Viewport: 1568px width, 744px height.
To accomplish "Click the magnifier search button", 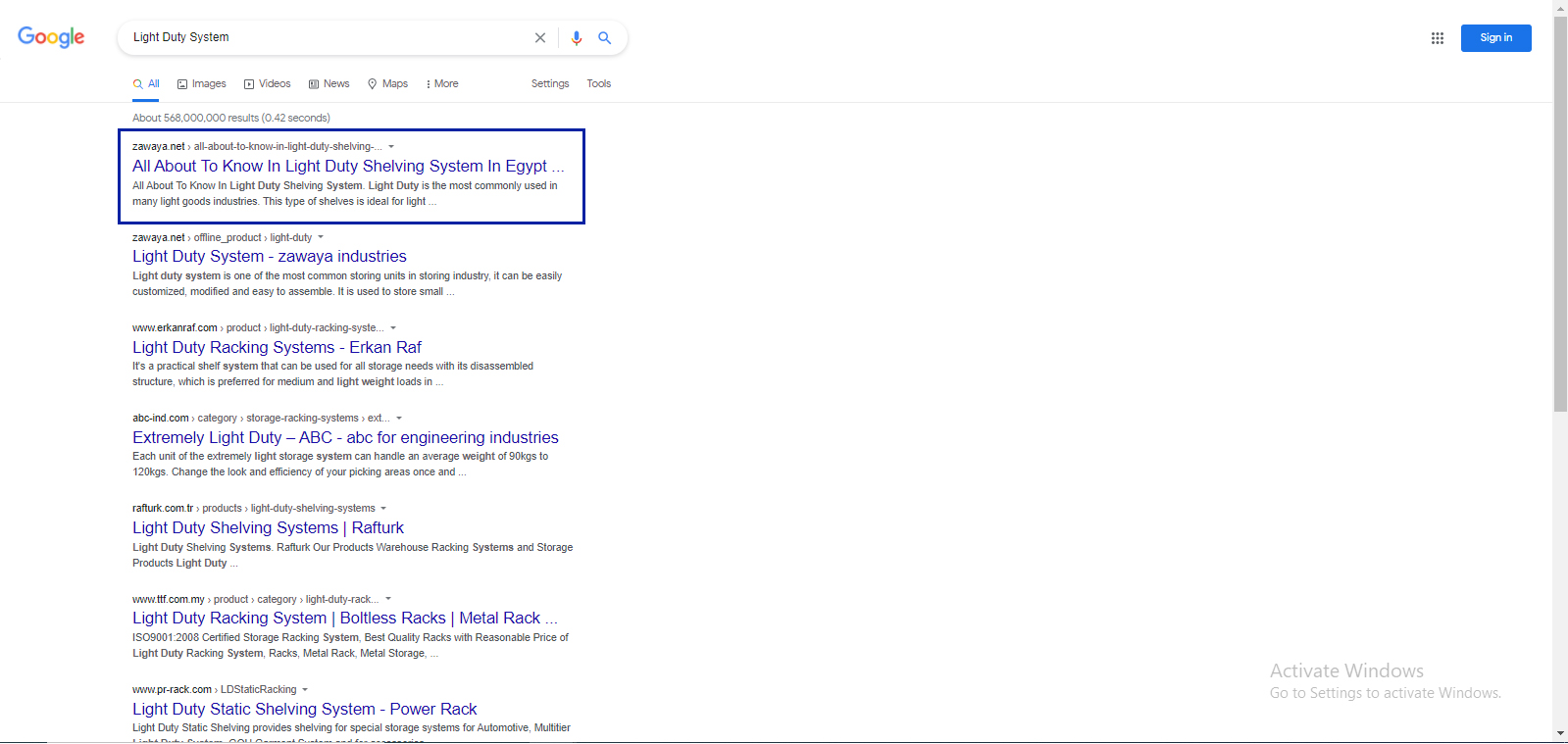I will tap(605, 37).
